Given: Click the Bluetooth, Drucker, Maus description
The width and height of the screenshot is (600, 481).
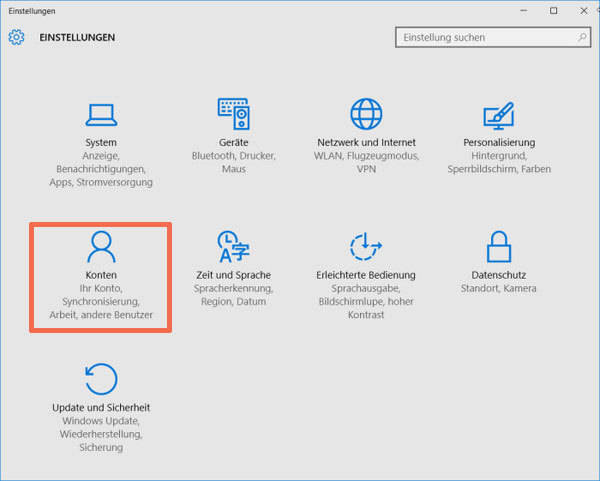Looking at the screenshot, I should click(x=233, y=162).
